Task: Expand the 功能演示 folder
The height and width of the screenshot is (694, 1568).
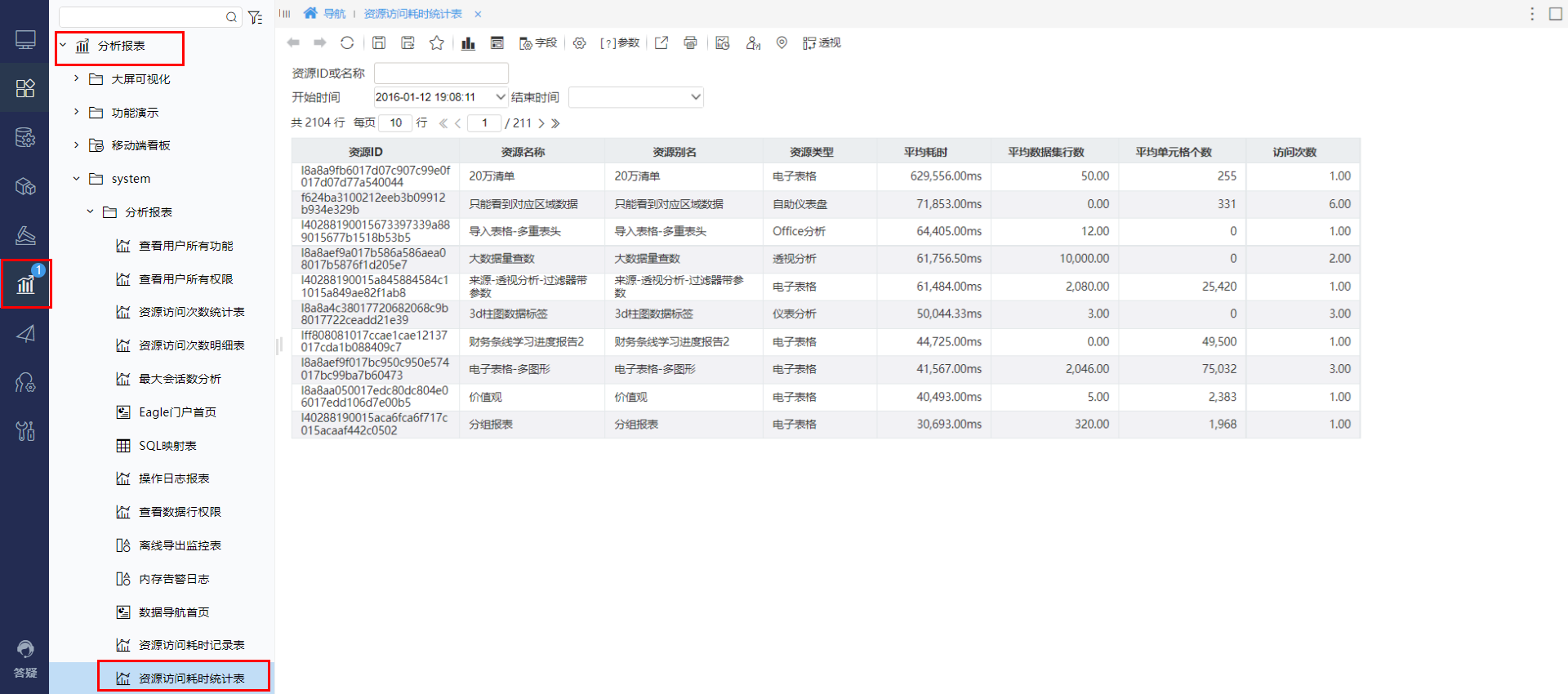Action: point(76,112)
